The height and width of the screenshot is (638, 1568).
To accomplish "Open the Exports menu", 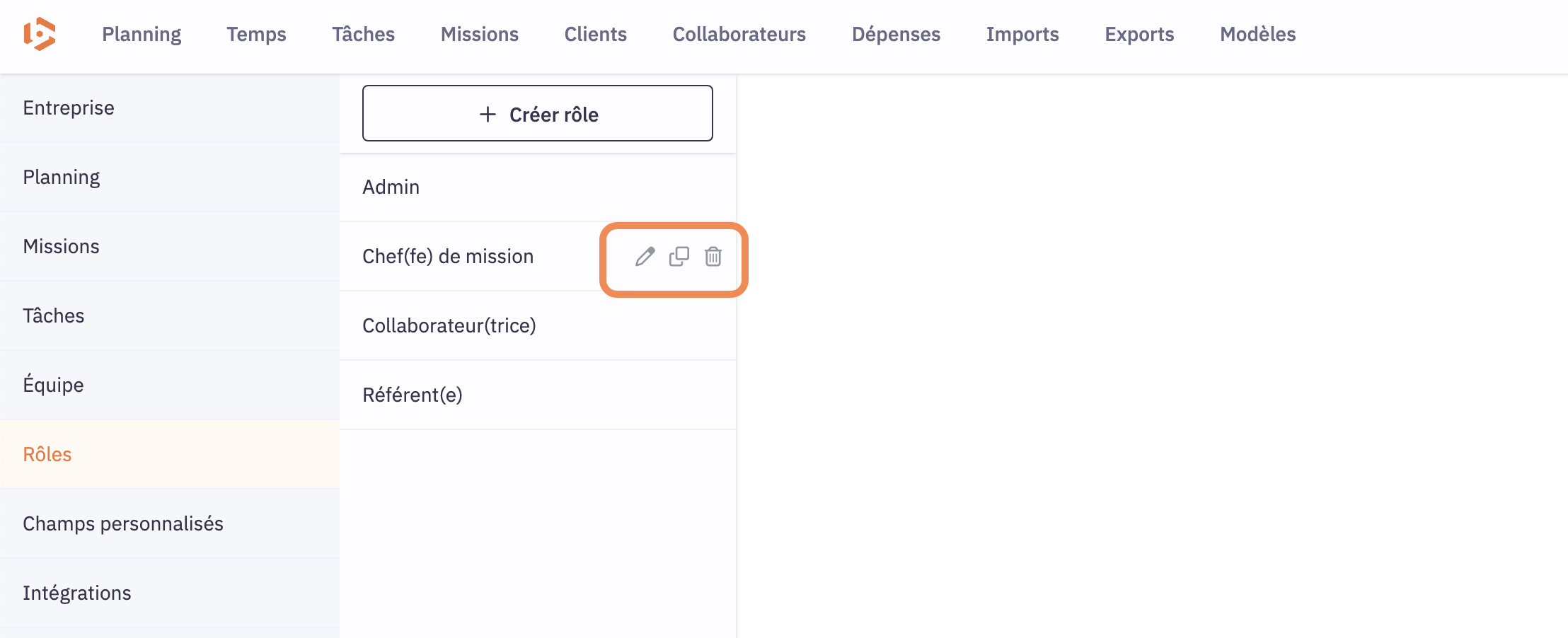I will (x=1139, y=35).
